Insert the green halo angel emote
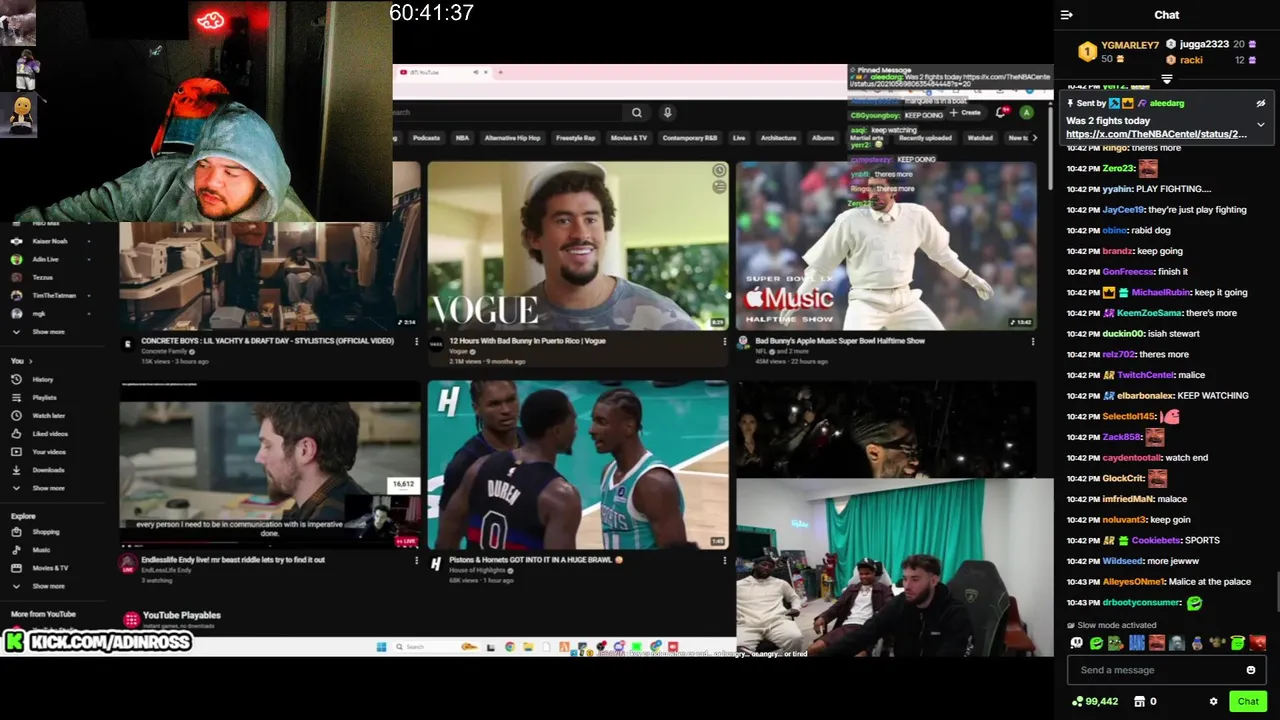 click(1237, 643)
